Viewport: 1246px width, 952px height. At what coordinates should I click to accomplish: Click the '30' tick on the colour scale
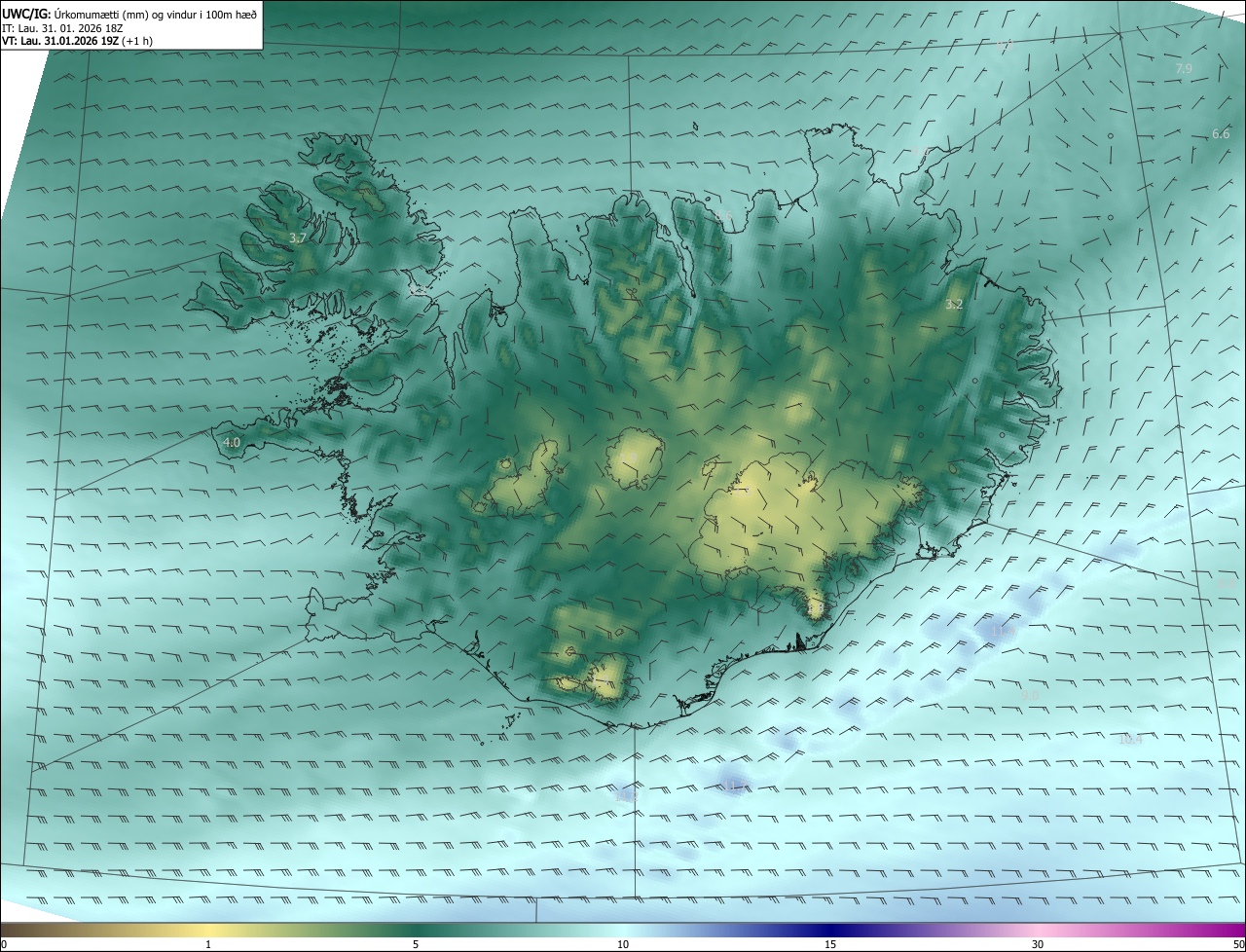click(1038, 944)
